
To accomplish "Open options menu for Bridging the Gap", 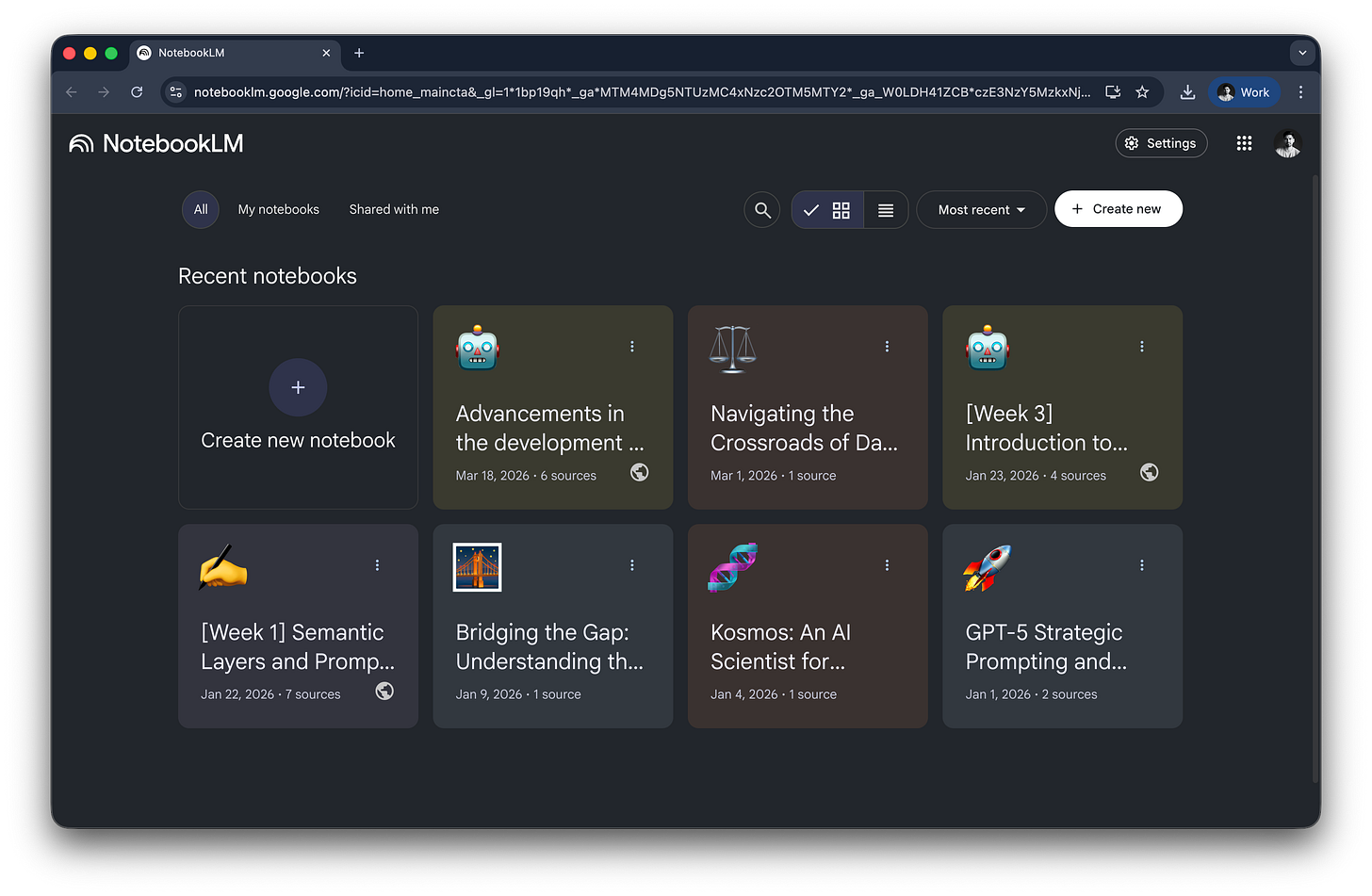I will [632, 565].
